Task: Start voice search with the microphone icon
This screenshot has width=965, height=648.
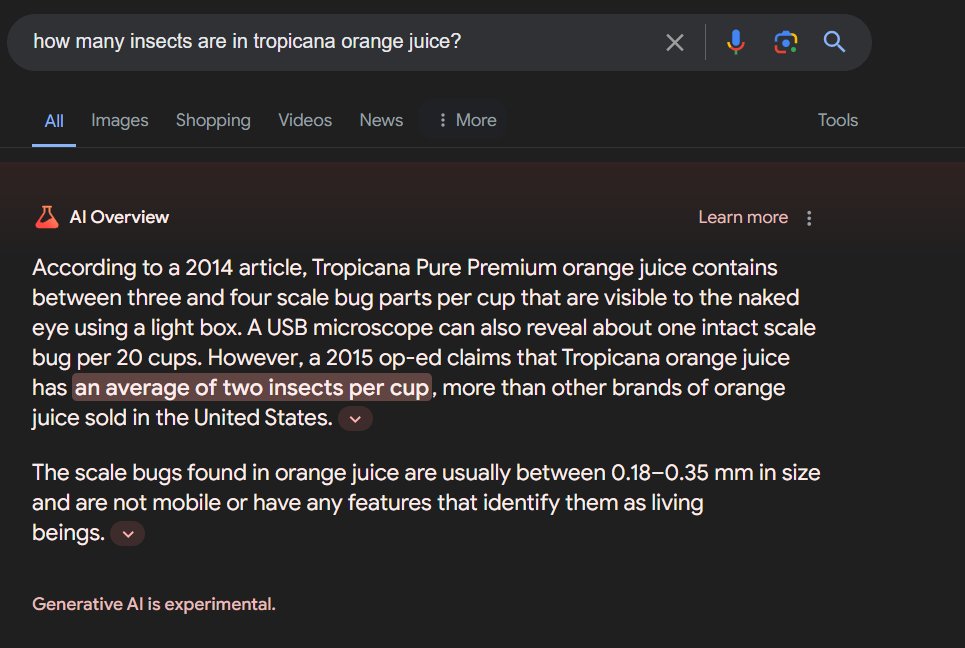Action: pos(735,42)
